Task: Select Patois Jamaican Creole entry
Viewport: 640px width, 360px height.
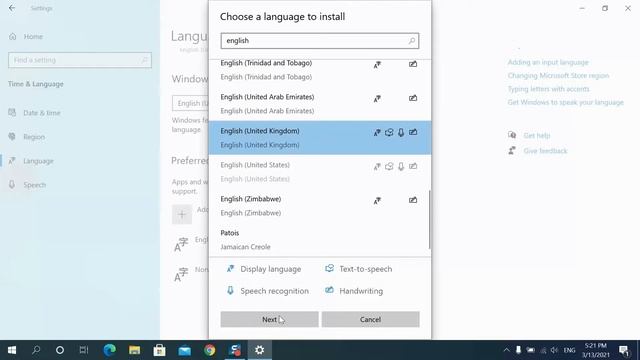Action: tap(320, 239)
